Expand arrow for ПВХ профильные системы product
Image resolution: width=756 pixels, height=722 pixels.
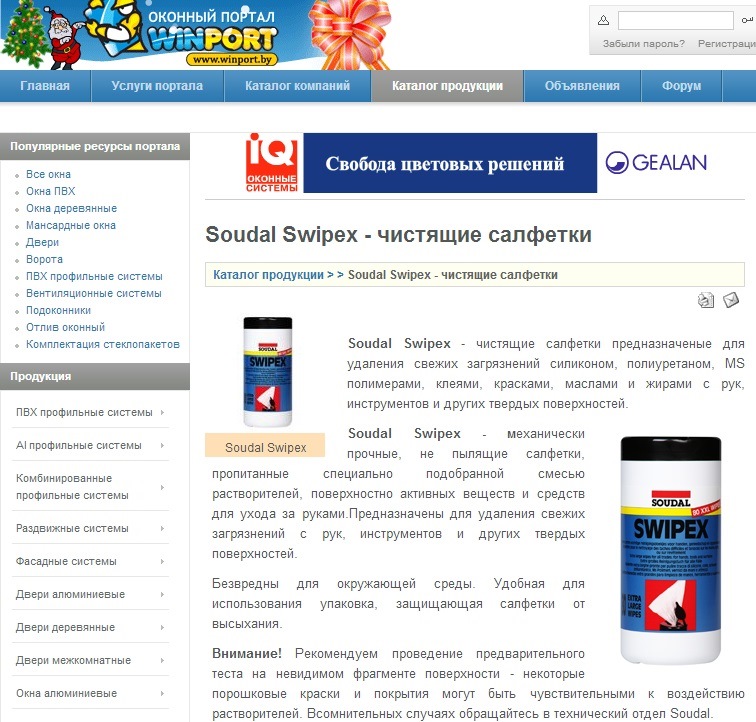162,412
